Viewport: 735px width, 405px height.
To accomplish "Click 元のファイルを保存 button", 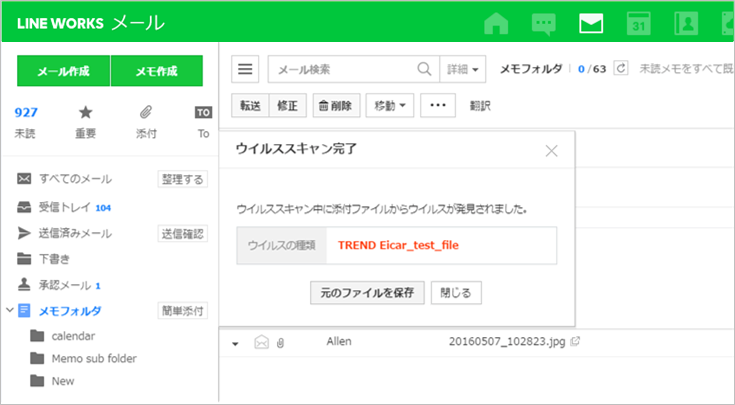I will pos(368,292).
